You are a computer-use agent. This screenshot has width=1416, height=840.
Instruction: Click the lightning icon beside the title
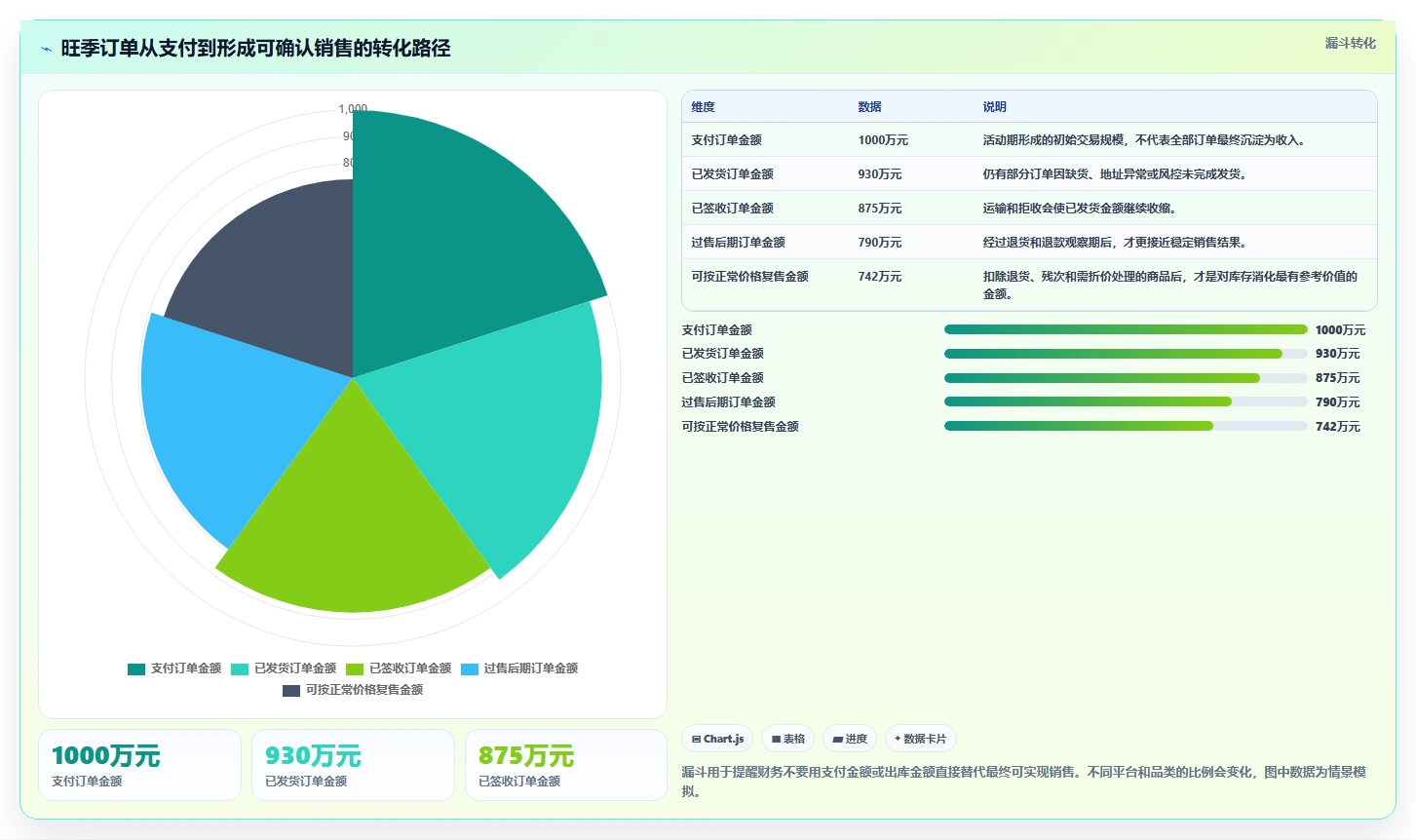pos(46,49)
